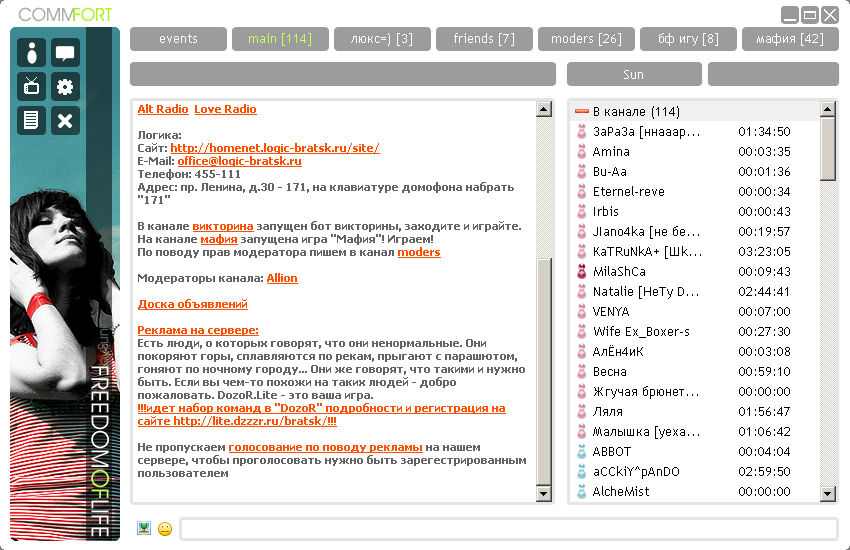Open the smiley emoticon picker
Image resolution: width=850 pixels, height=550 pixels.
click(x=165, y=529)
